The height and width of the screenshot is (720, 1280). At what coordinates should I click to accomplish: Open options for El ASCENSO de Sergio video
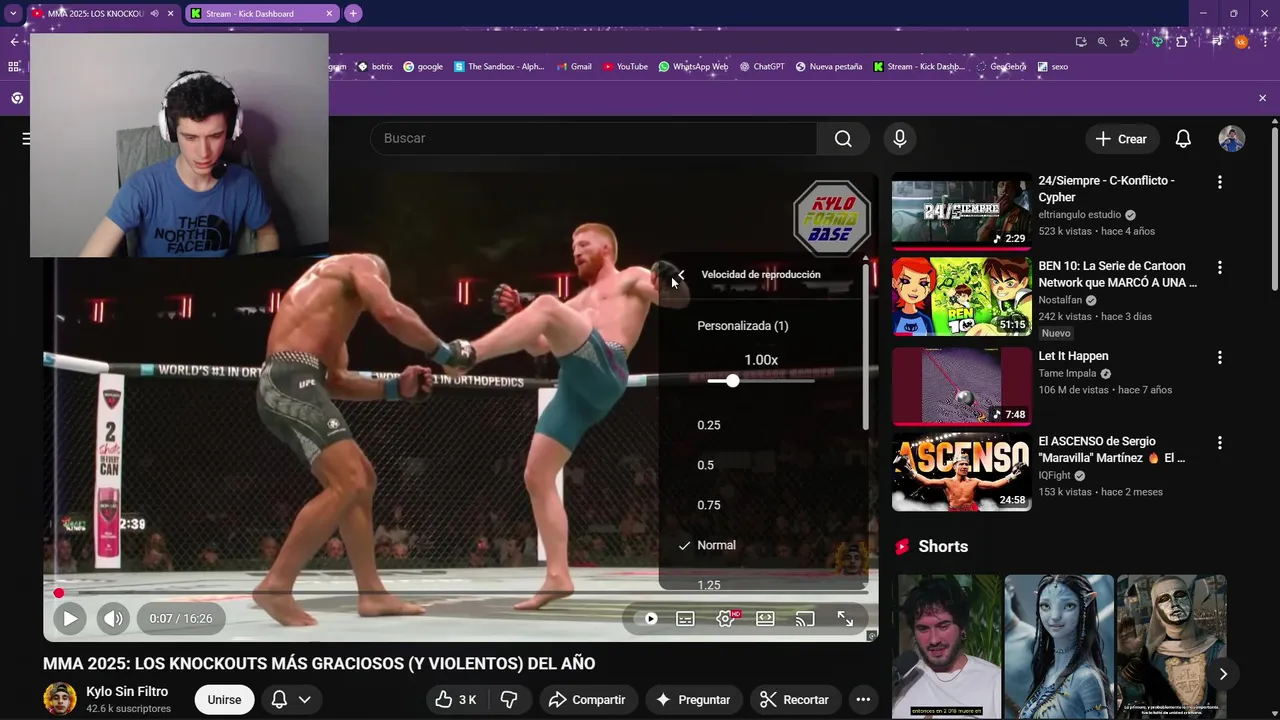[1219, 442]
